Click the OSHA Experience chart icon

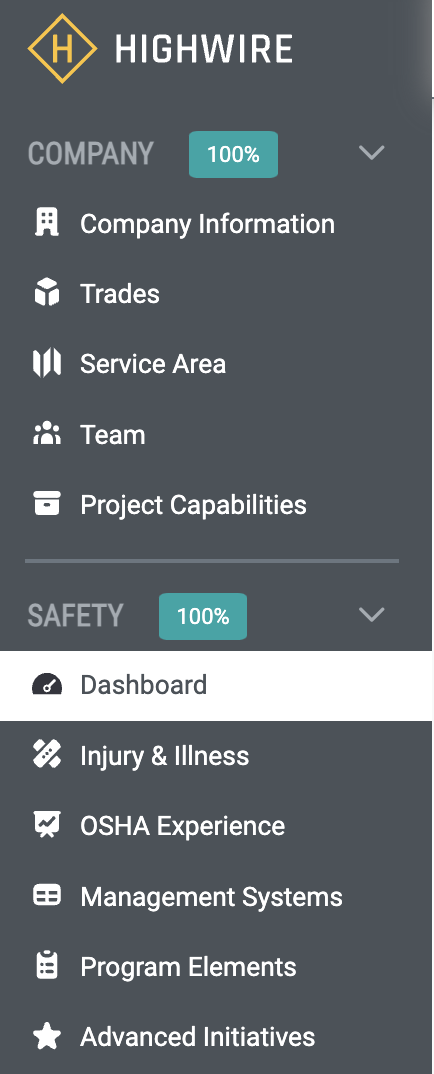click(x=47, y=826)
